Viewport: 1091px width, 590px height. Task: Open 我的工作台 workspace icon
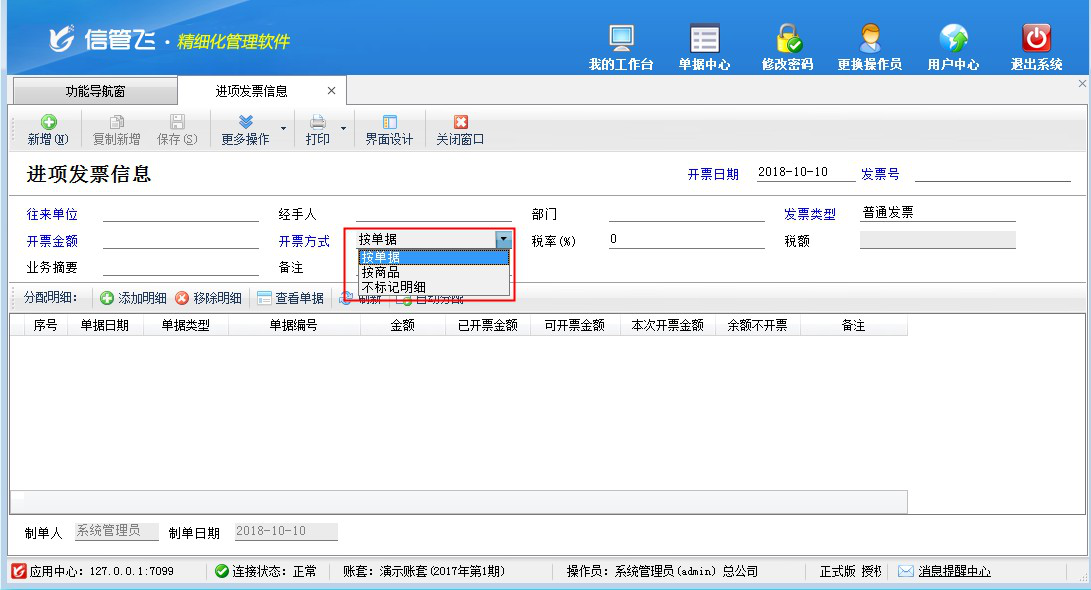[x=621, y=40]
